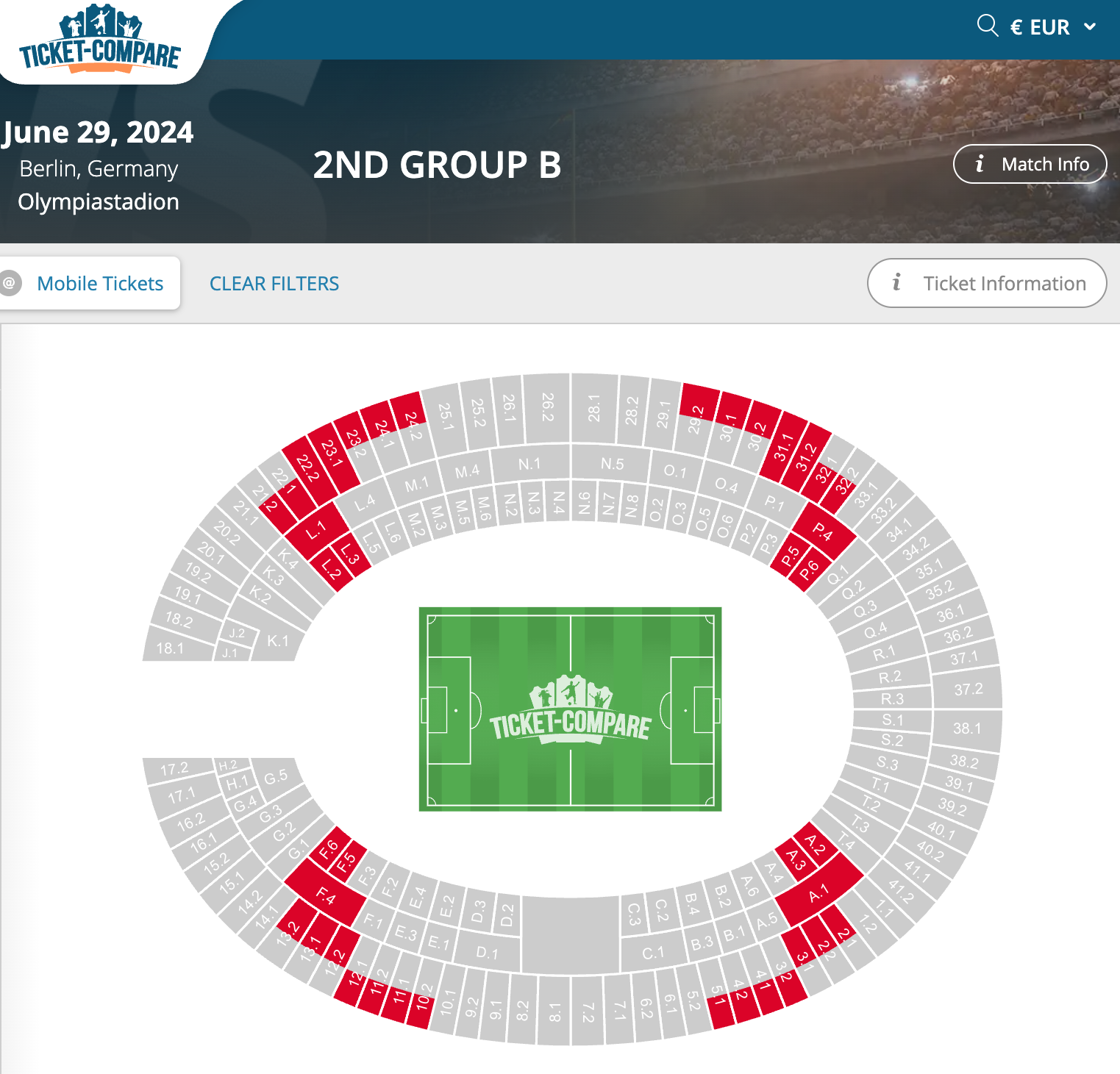Choose available section 22.2

[x=307, y=468]
